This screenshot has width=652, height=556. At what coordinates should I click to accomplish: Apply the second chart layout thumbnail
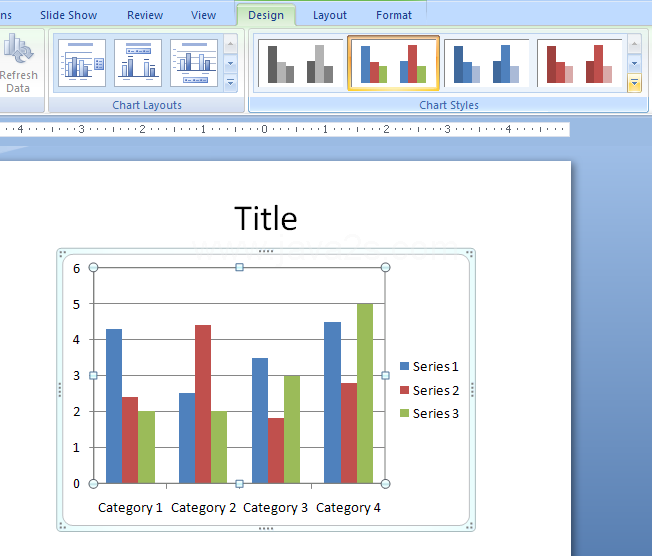click(138, 63)
